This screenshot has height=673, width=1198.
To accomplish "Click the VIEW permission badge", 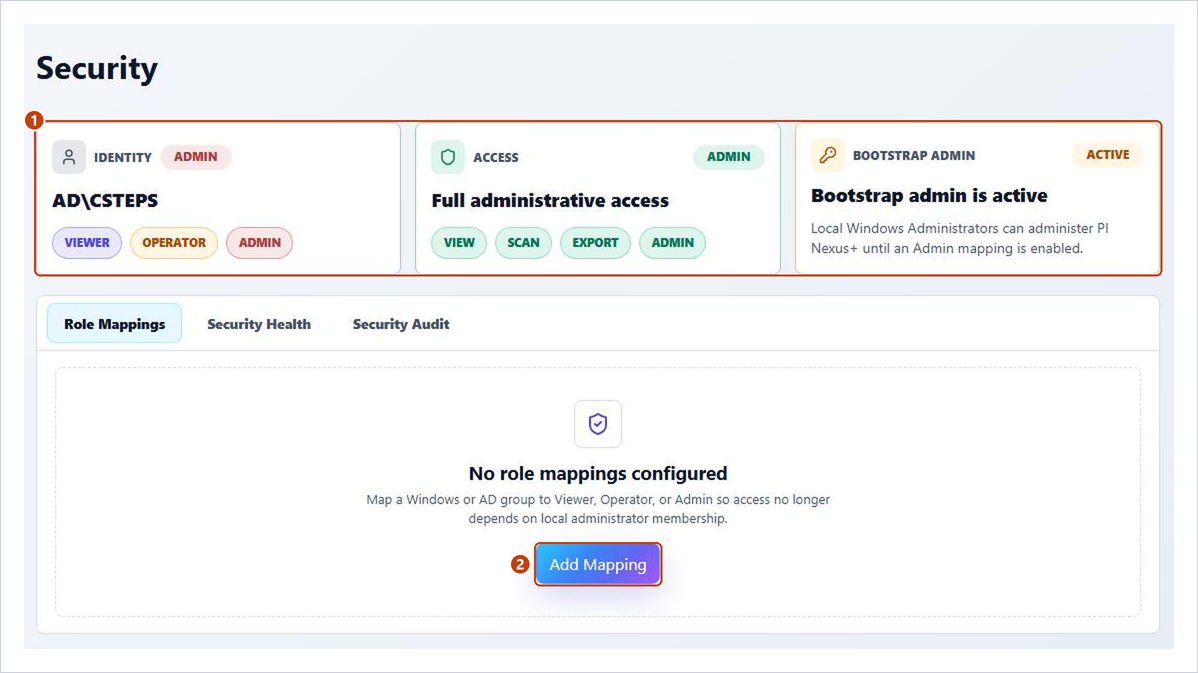I will point(459,243).
